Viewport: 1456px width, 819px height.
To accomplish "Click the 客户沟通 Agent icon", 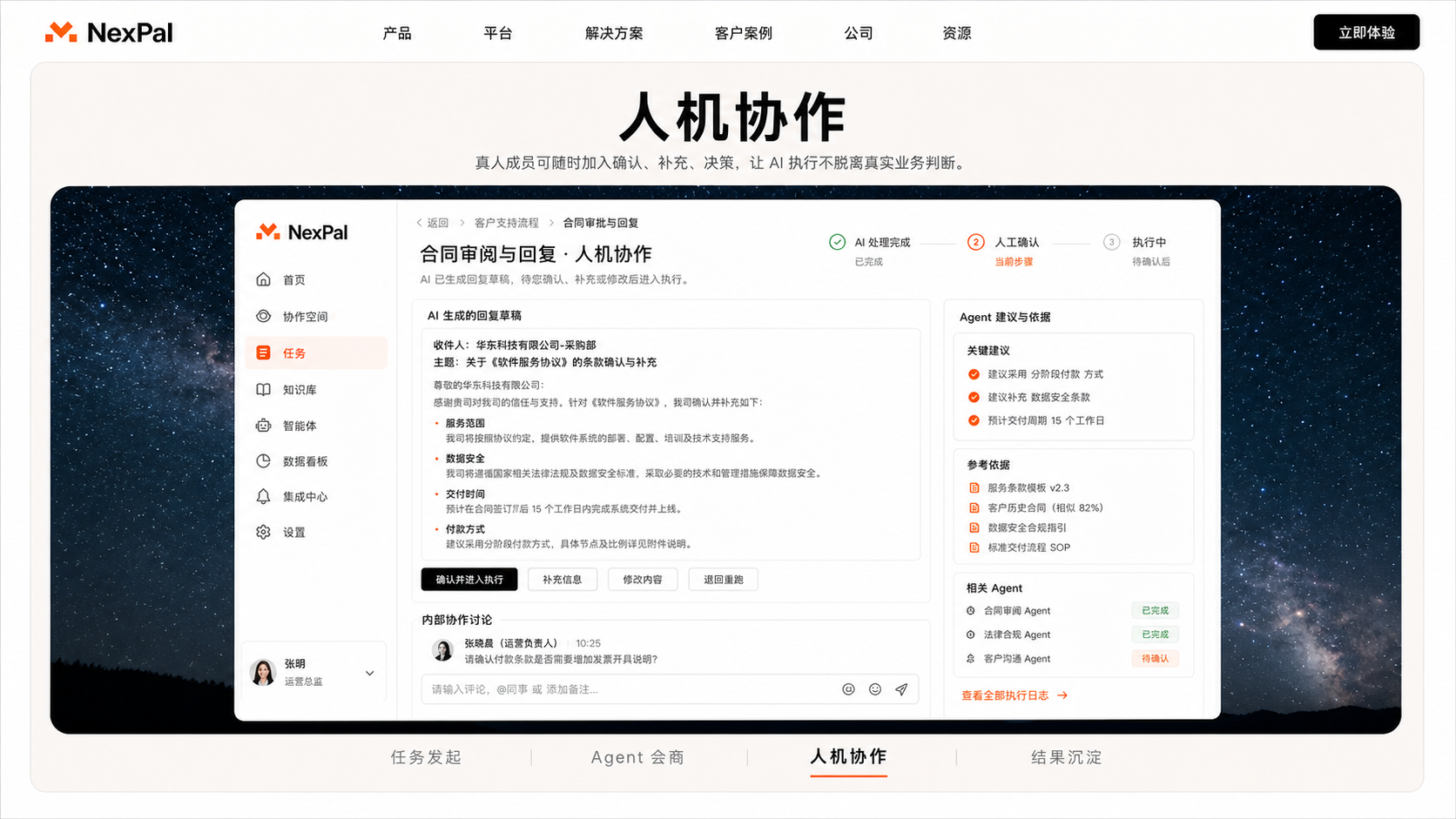I will 971,659.
